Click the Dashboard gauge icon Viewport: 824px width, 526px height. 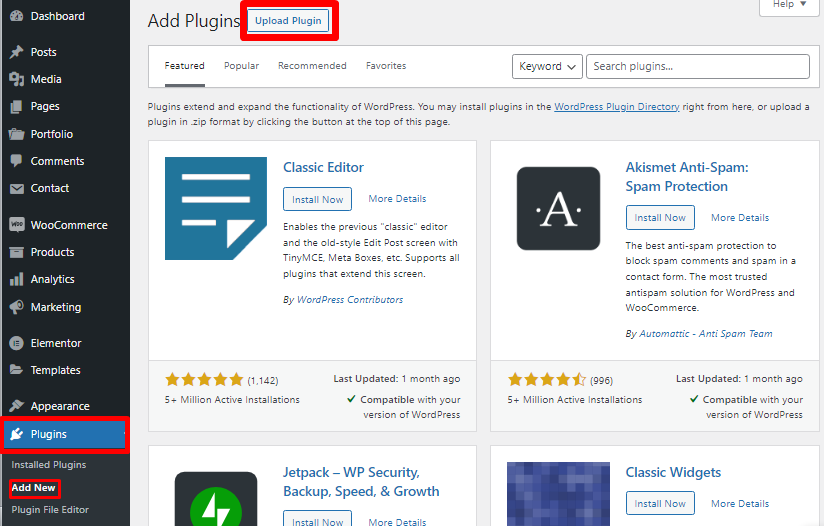16,16
